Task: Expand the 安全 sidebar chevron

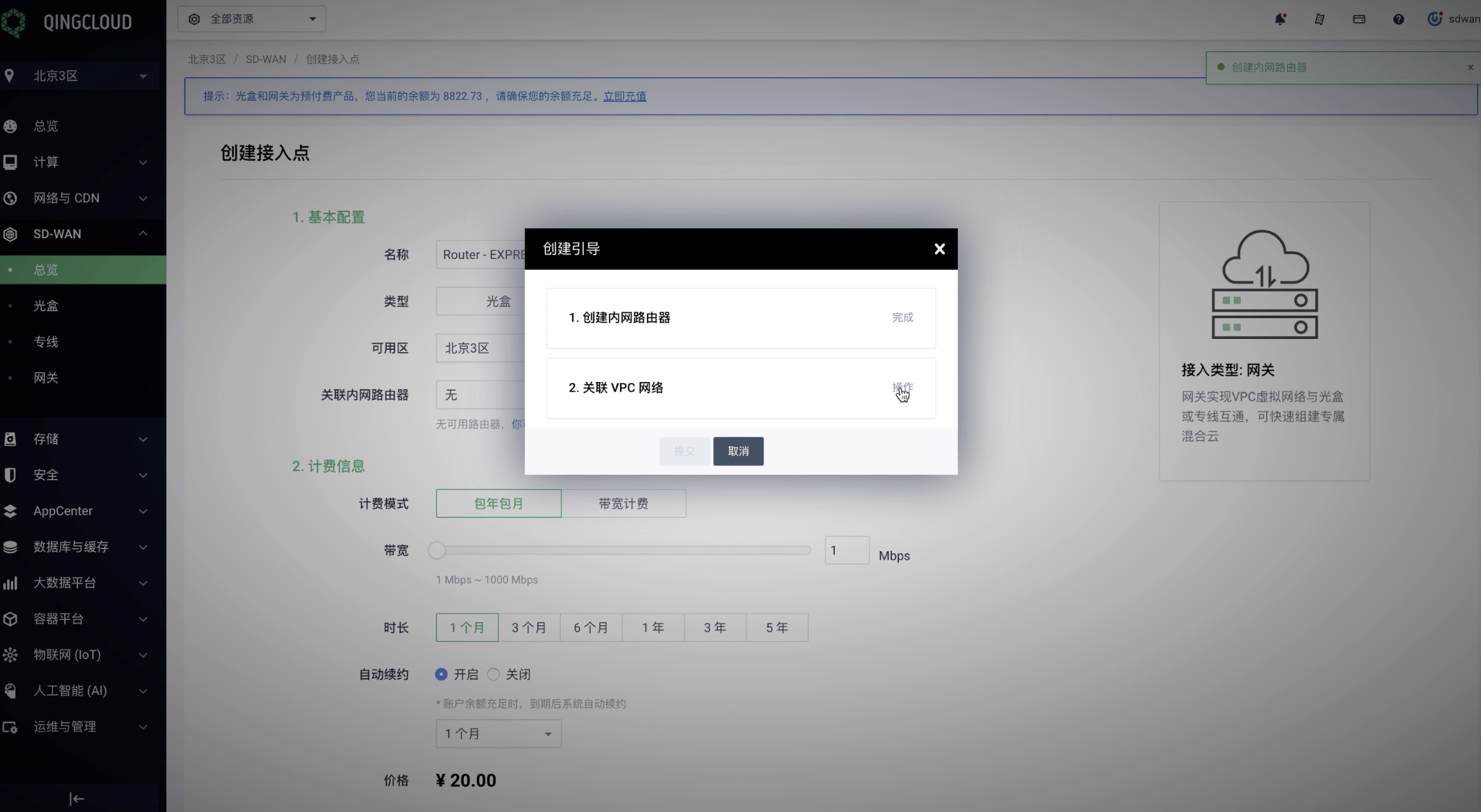Action: (x=143, y=475)
